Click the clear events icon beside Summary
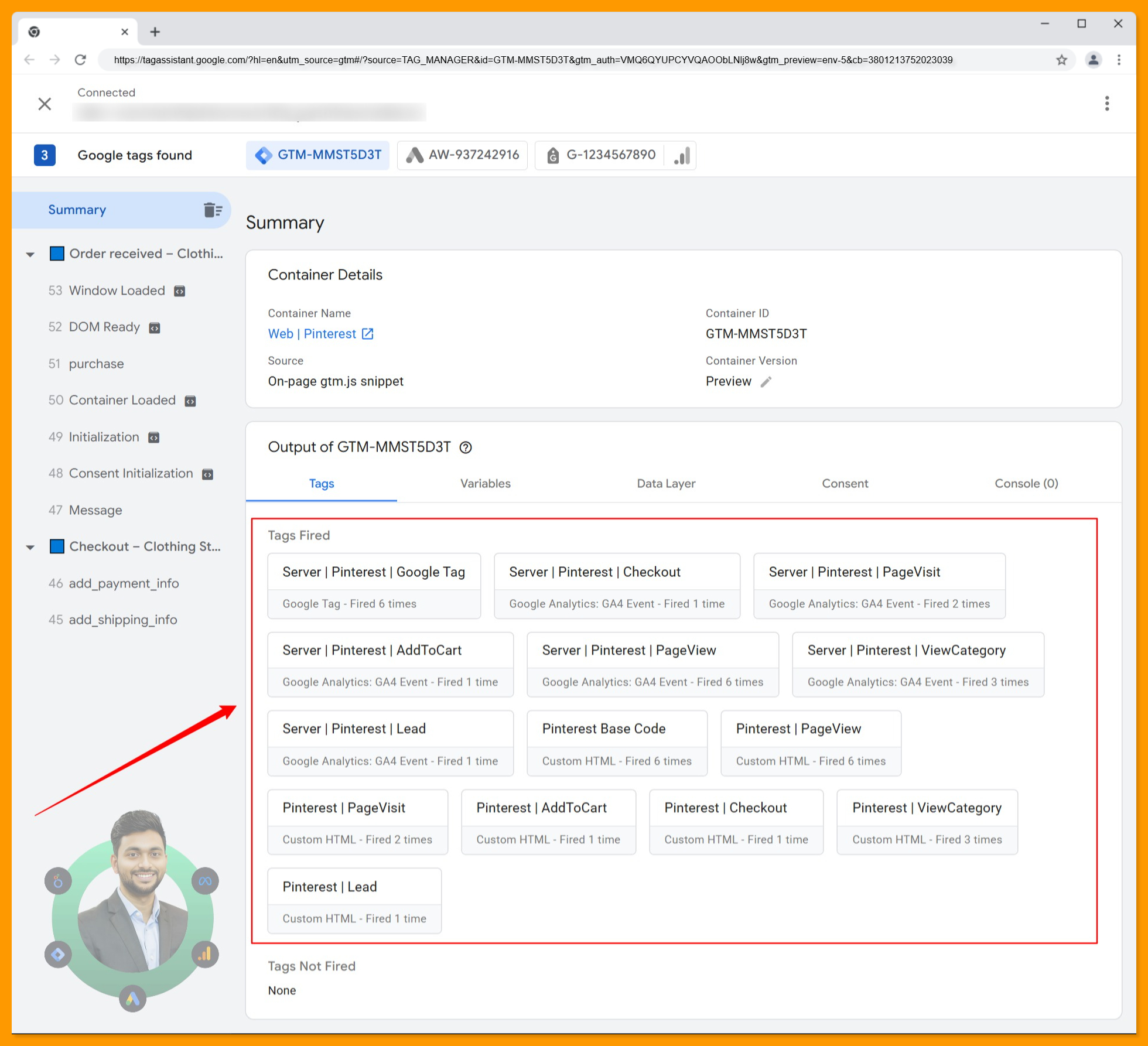This screenshot has height=1046, width=1148. tap(212, 210)
